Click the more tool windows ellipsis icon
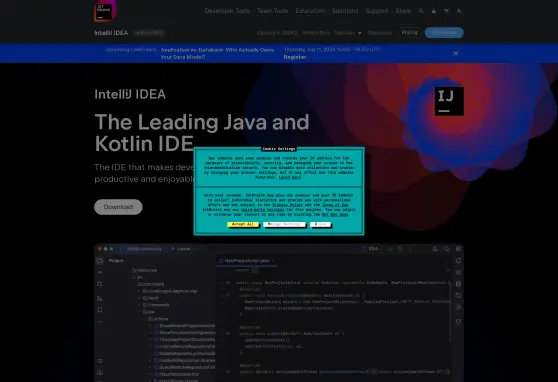The width and height of the screenshot is (558, 382). pos(100,321)
